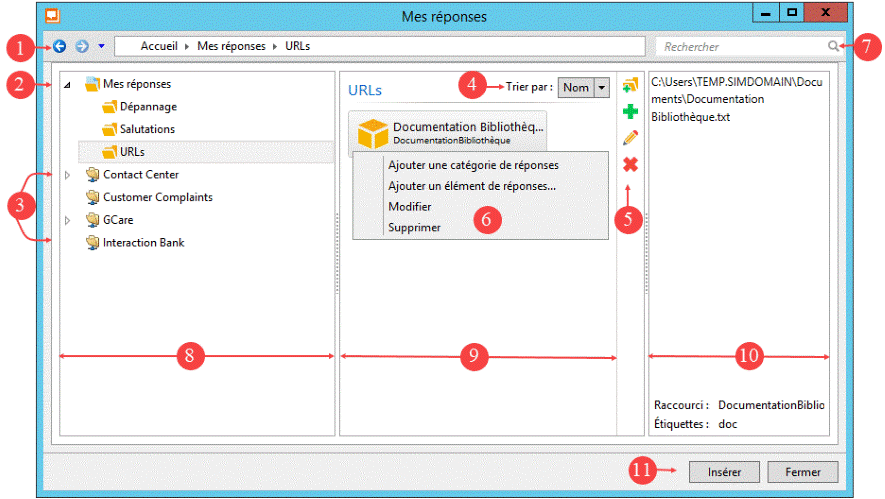The image size is (885, 499).
Task: Select Supprimer in the context menu
Action: tap(414, 227)
